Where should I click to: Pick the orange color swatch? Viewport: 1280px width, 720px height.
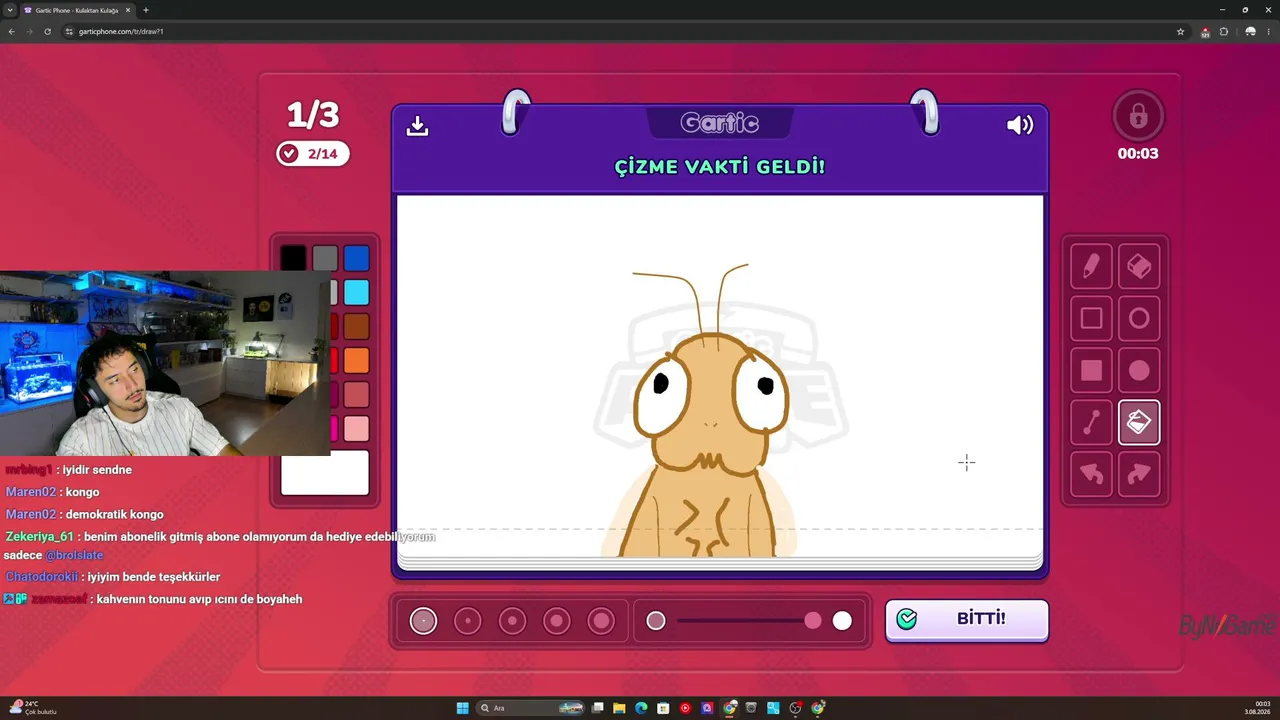point(357,360)
